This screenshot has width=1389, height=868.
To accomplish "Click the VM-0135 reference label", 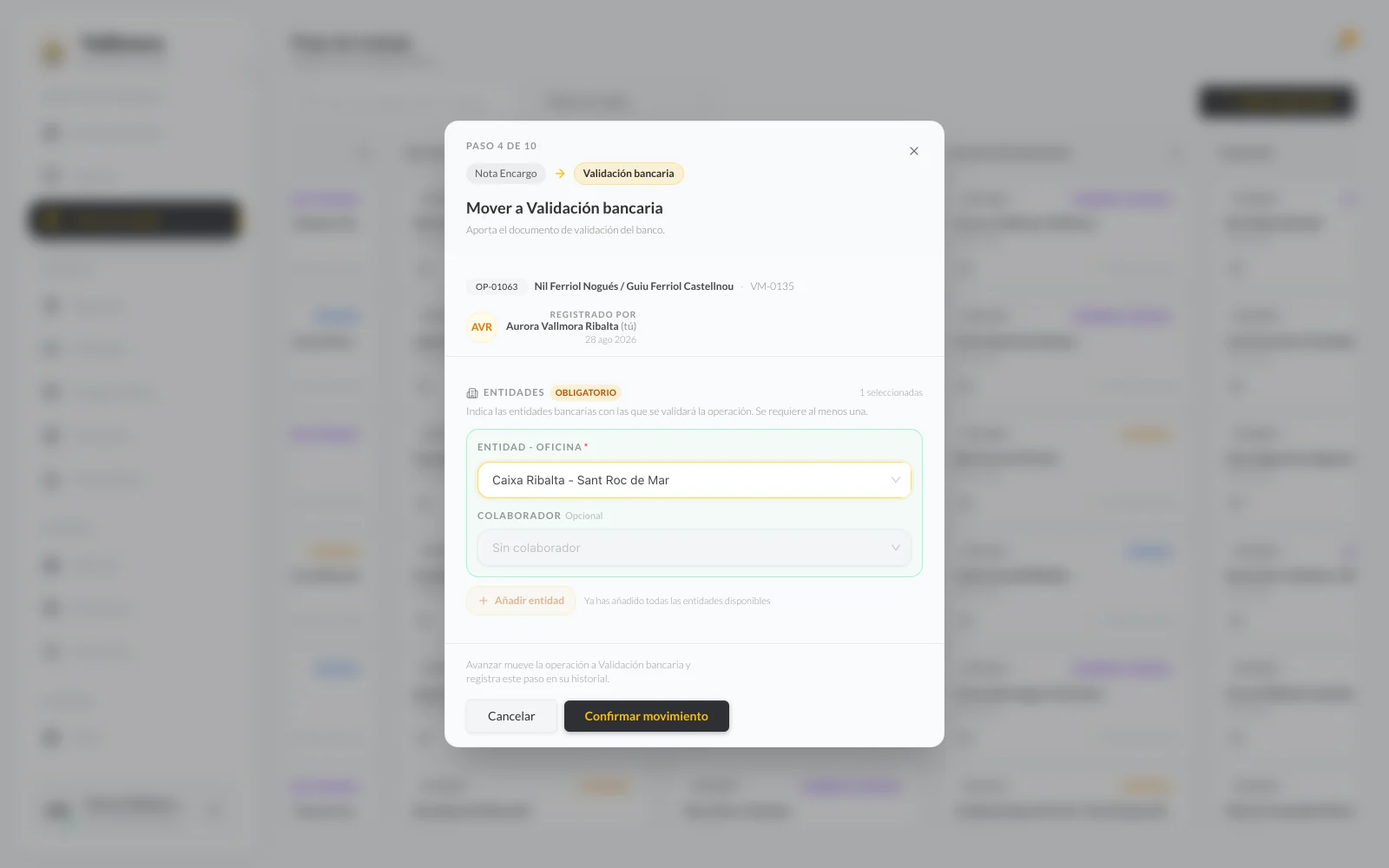I will tap(772, 286).
